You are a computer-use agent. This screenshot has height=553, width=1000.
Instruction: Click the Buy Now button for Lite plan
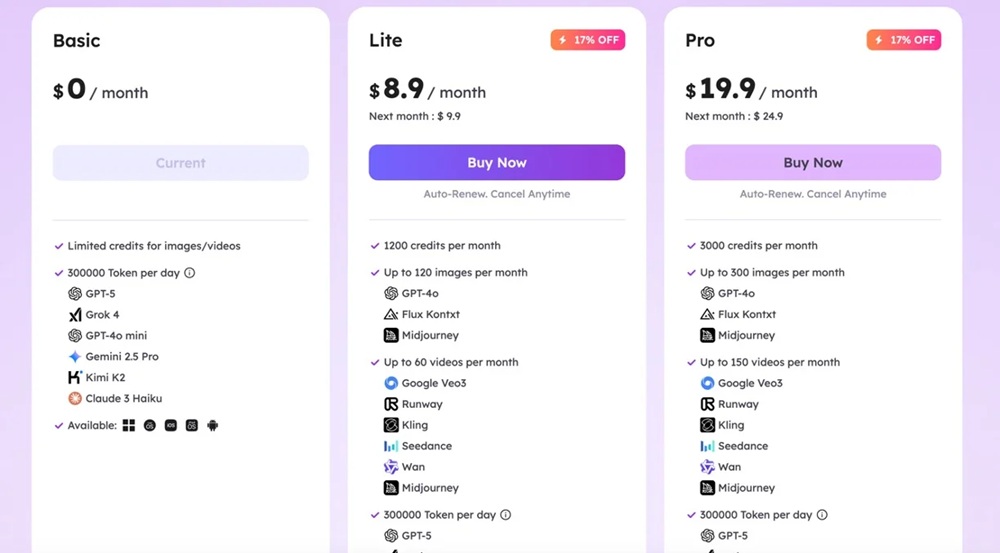497,162
